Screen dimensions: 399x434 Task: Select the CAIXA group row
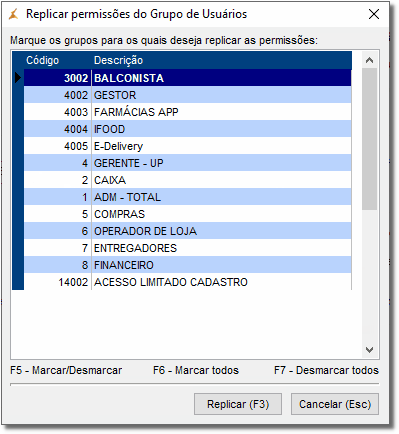tap(188, 180)
